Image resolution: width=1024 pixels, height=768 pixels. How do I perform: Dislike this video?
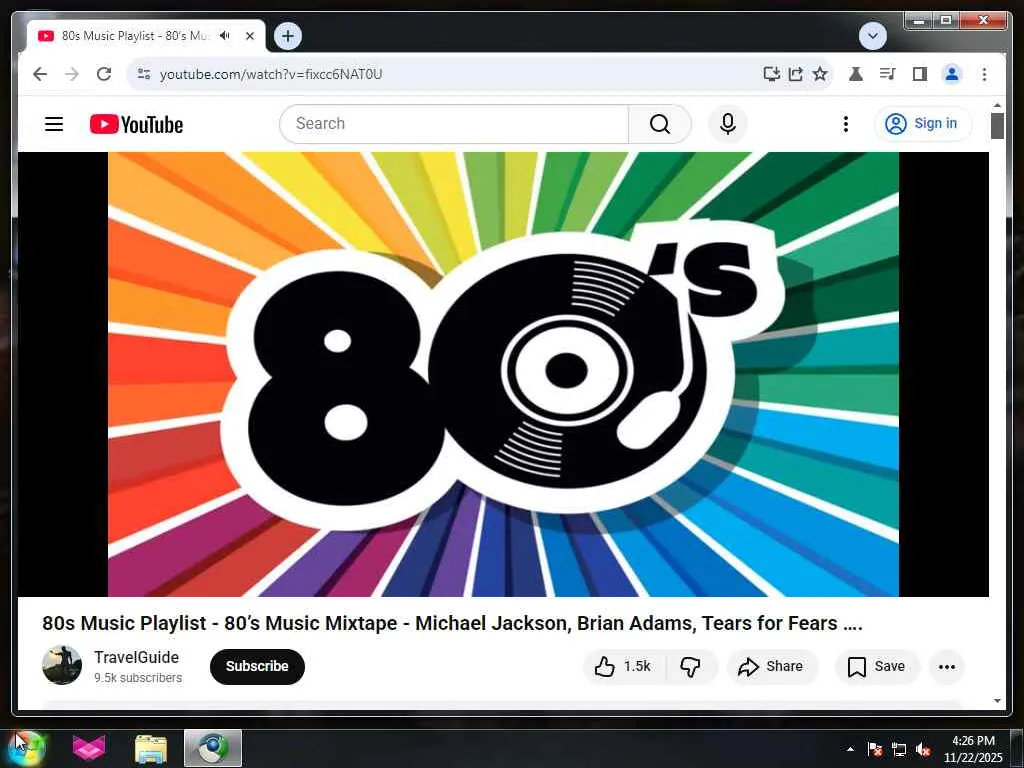691,666
